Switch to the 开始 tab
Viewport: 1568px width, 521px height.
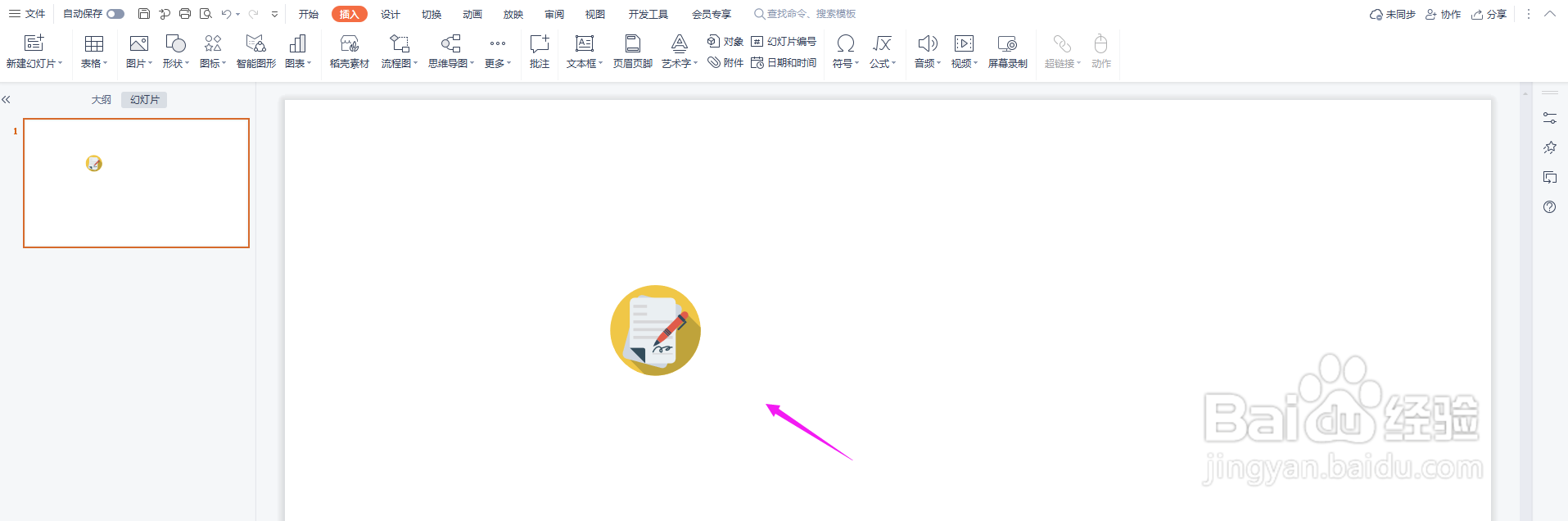tap(309, 14)
